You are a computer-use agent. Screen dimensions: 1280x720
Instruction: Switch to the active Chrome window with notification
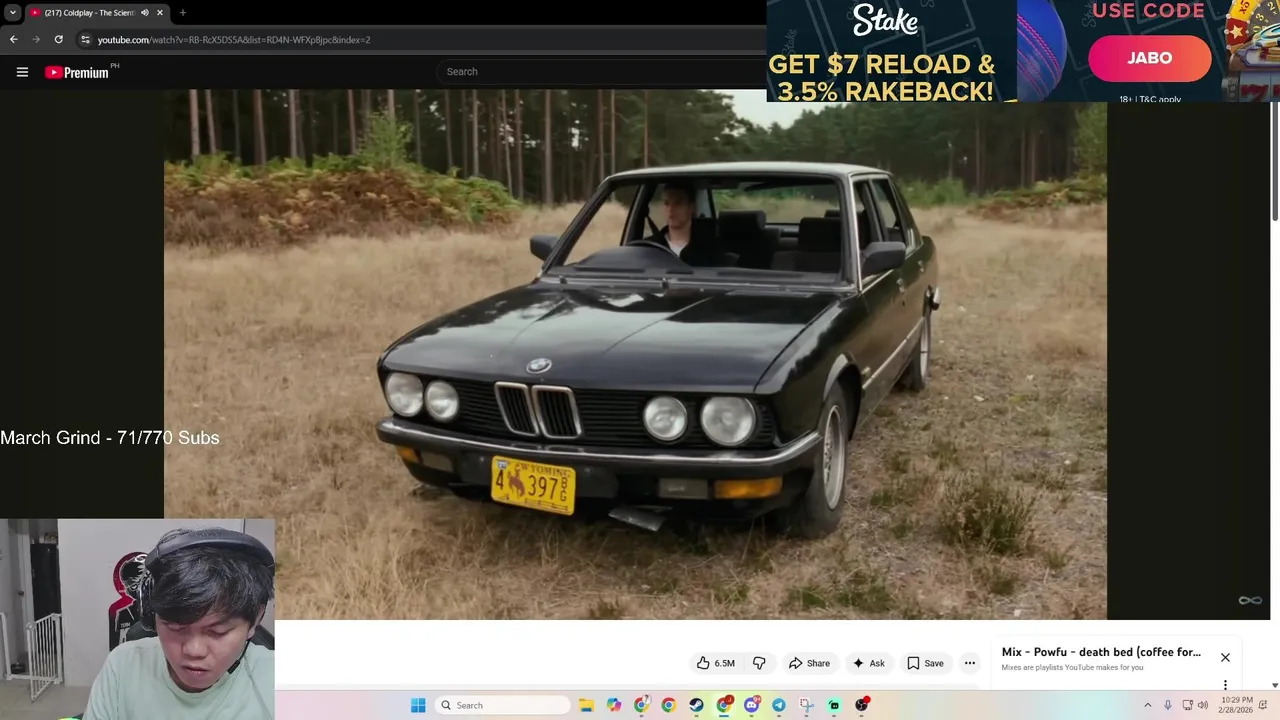(x=724, y=705)
